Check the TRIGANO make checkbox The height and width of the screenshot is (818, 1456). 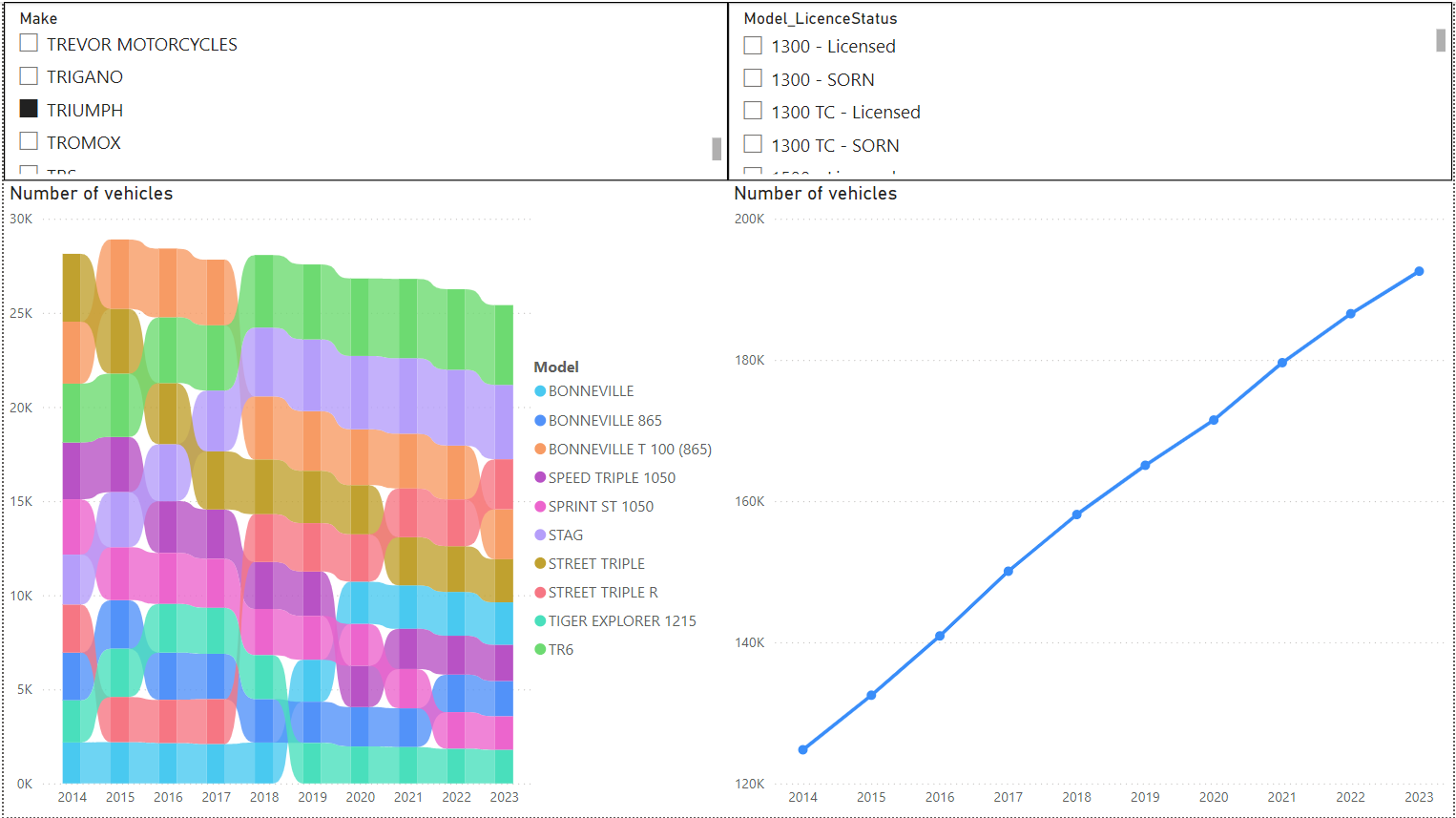point(29,75)
